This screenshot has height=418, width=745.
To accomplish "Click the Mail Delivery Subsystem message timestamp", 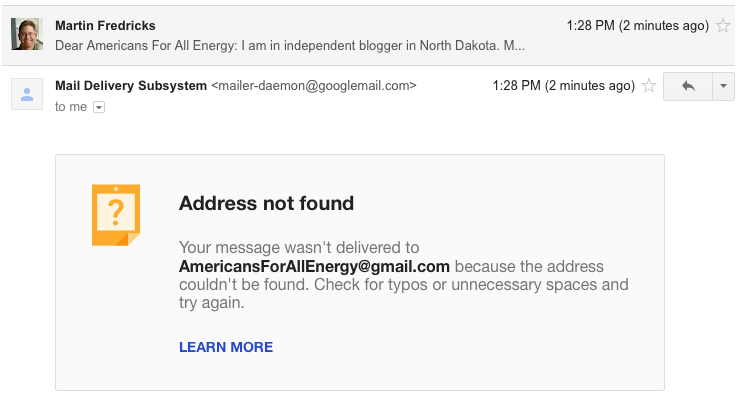I will (564, 86).
